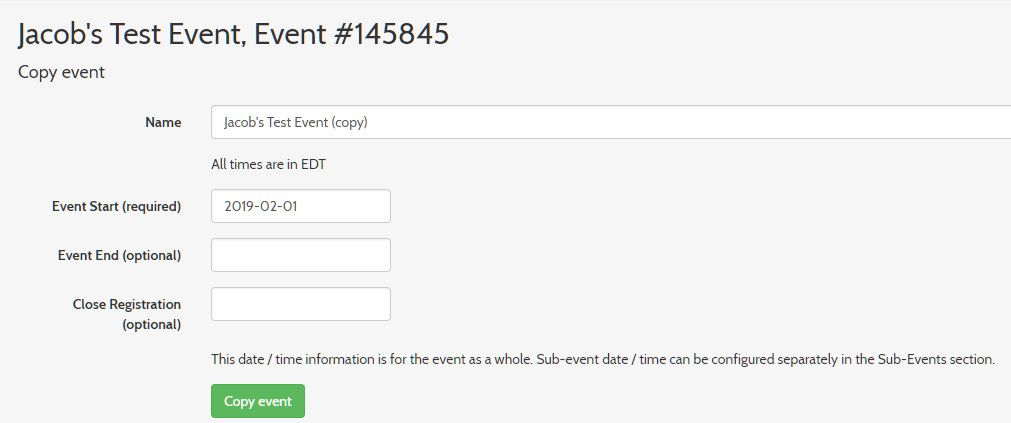
Task: Select the Close Registration date field
Action: click(300, 304)
